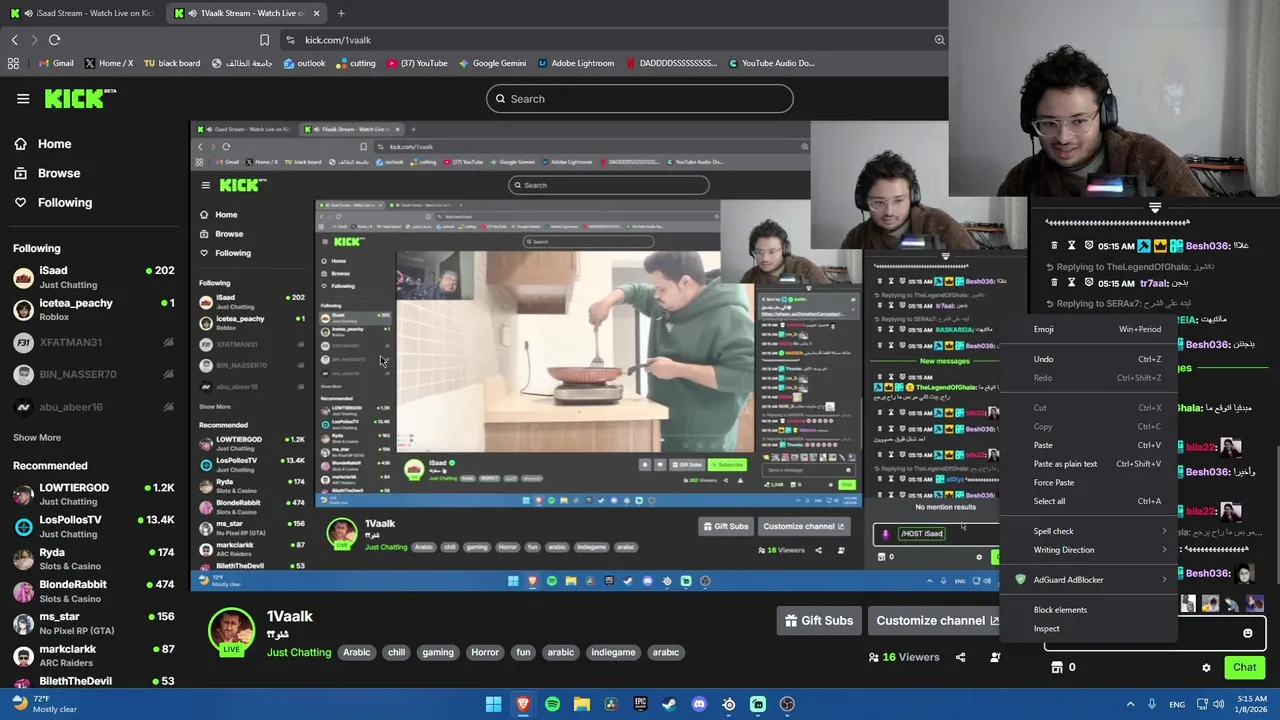Screen dimensions: 1280x720
Task: Close the 1Vaalk Stream tab
Action: pyautogui.click(x=316, y=13)
